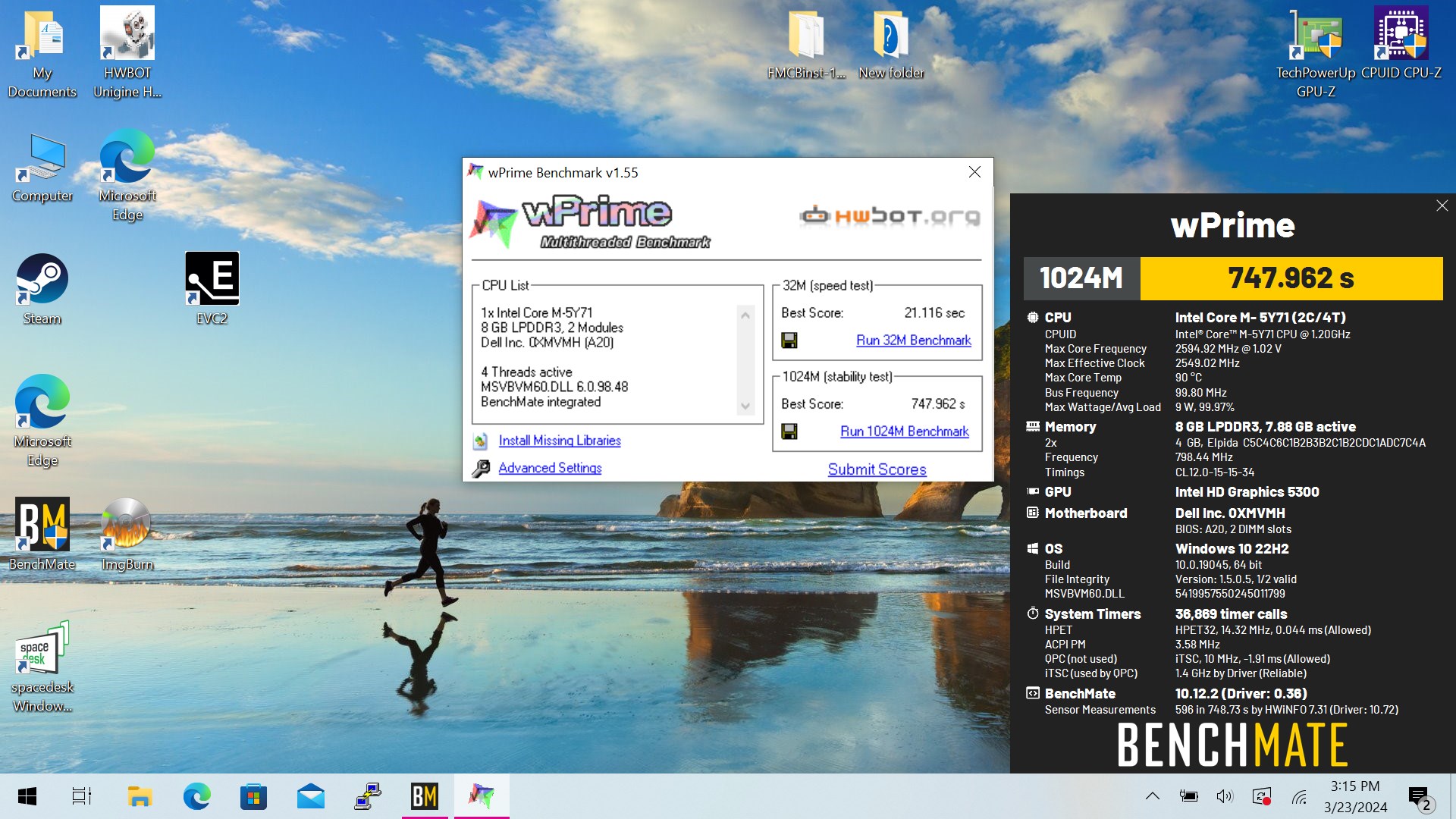The width and height of the screenshot is (1456, 819).
Task: Open Task View on the taskbar
Action: click(x=82, y=796)
